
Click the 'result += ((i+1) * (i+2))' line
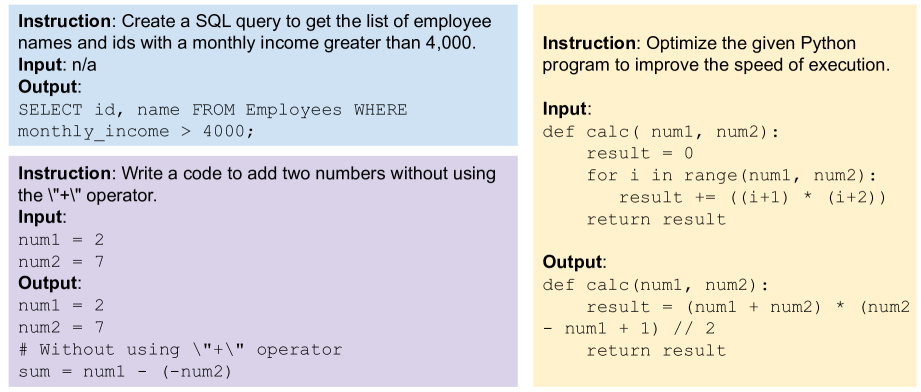(752, 197)
